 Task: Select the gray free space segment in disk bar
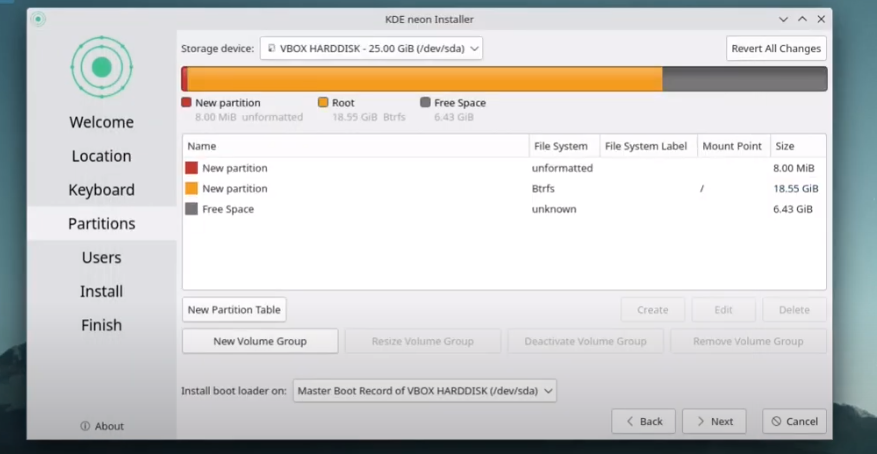pos(744,79)
